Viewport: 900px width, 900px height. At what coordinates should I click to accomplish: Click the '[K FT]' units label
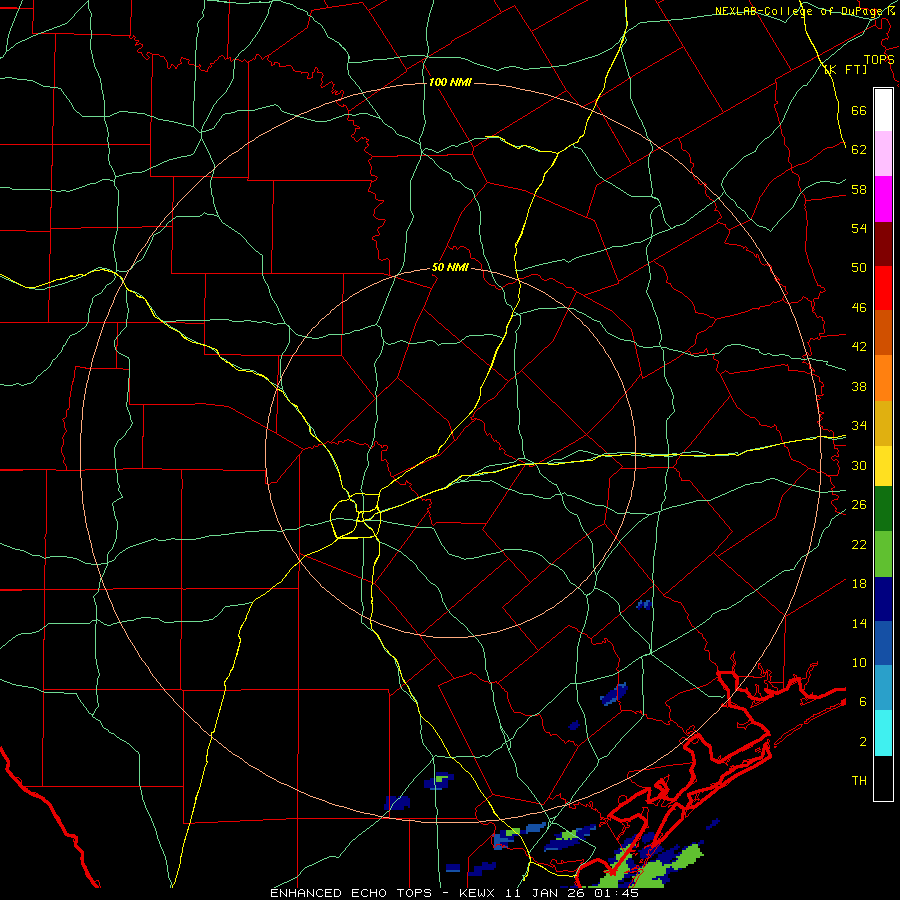click(x=845, y=69)
